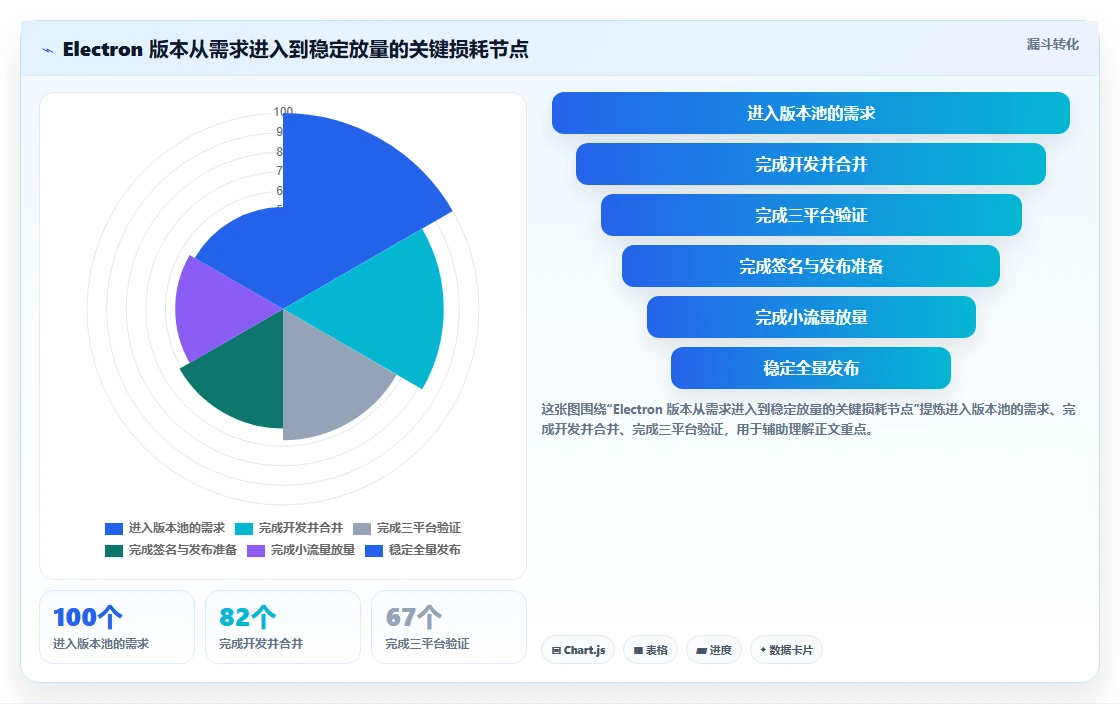Click the 进入版本池的需求 funnel bar
Viewport: 1120px width, 704px height.
tap(811, 113)
